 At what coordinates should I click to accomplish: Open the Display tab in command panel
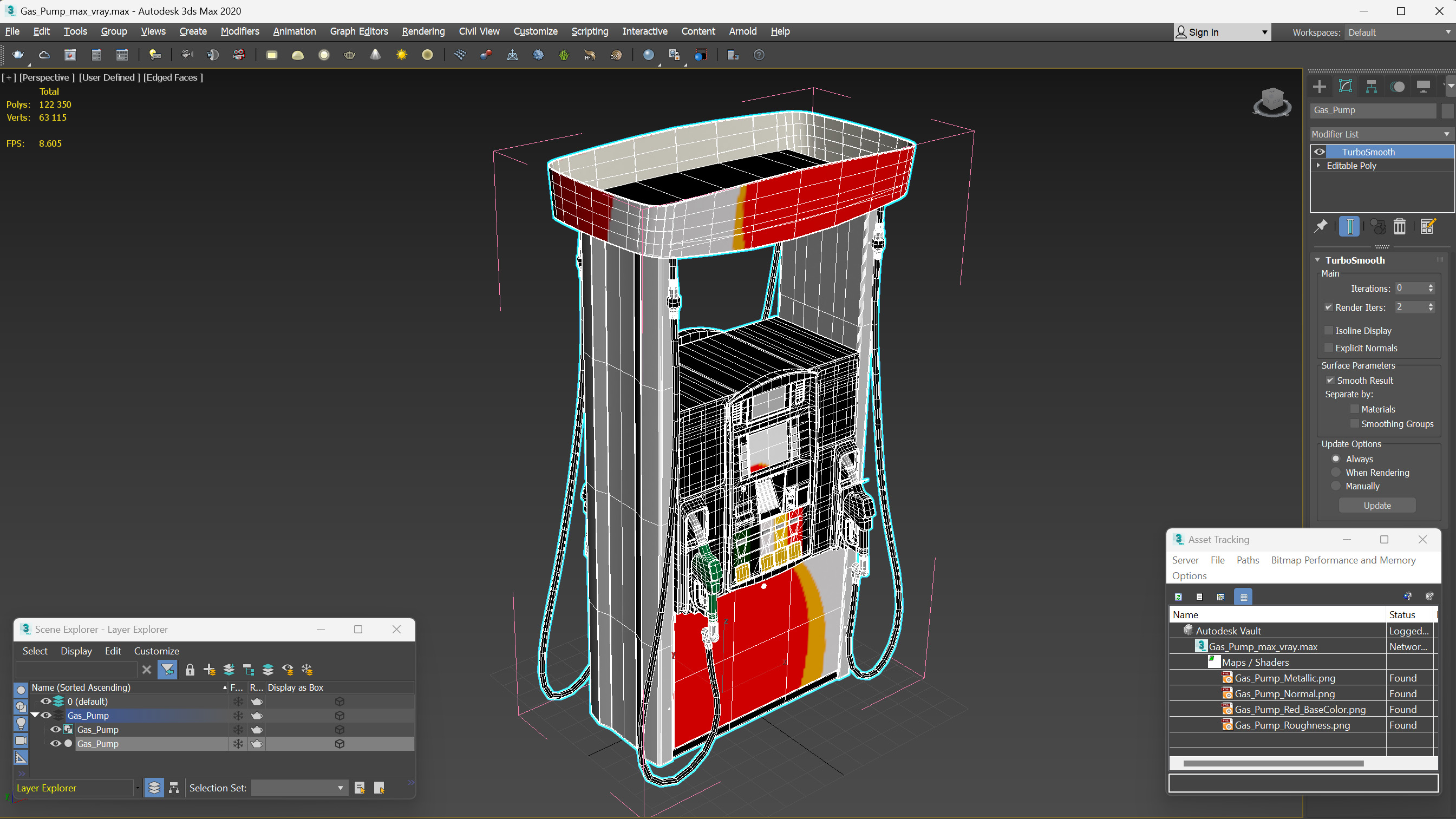1423,87
